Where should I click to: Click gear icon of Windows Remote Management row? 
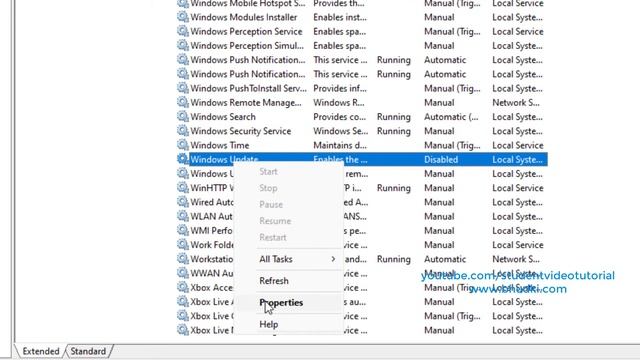[182, 102]
